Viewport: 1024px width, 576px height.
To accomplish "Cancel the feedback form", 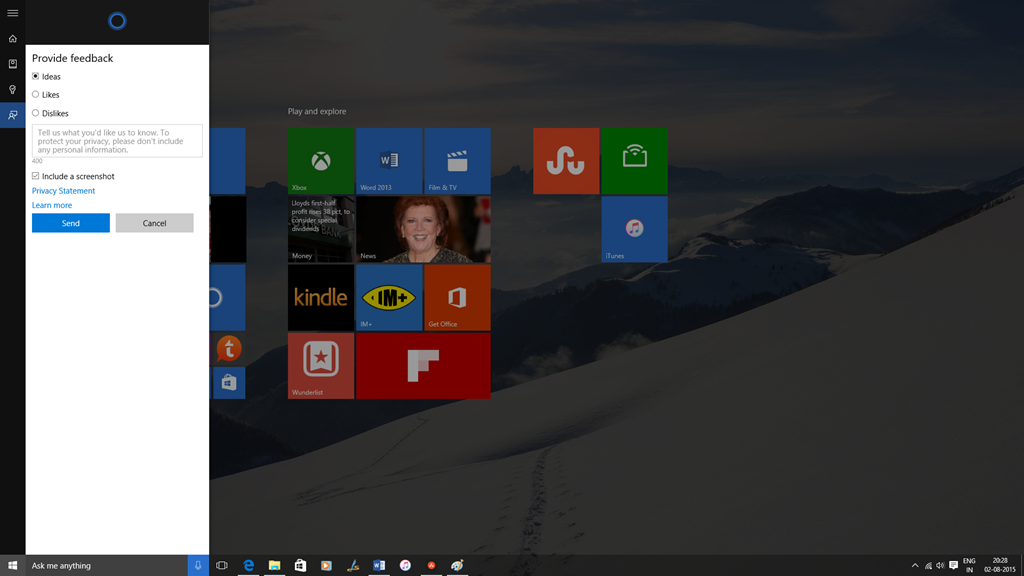I will tap(154, 223).
